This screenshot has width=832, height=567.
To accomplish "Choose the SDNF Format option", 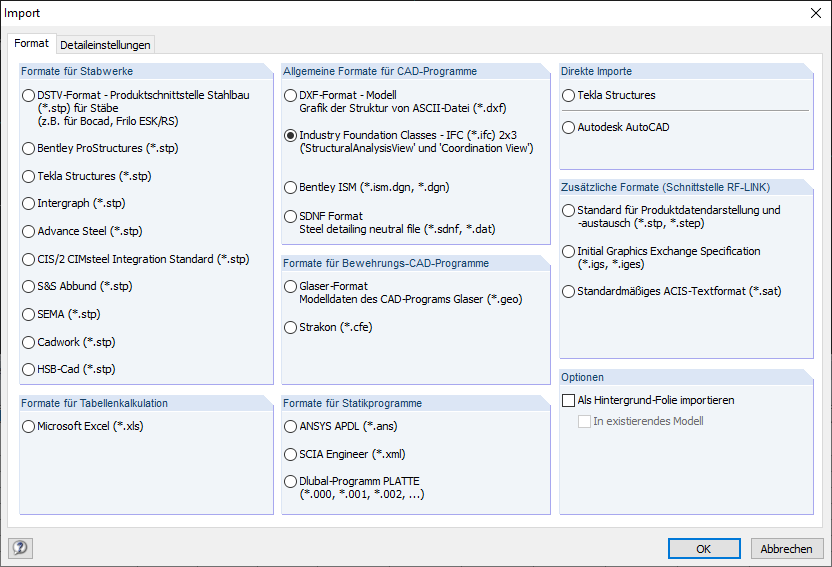I will tap(290, 216).
